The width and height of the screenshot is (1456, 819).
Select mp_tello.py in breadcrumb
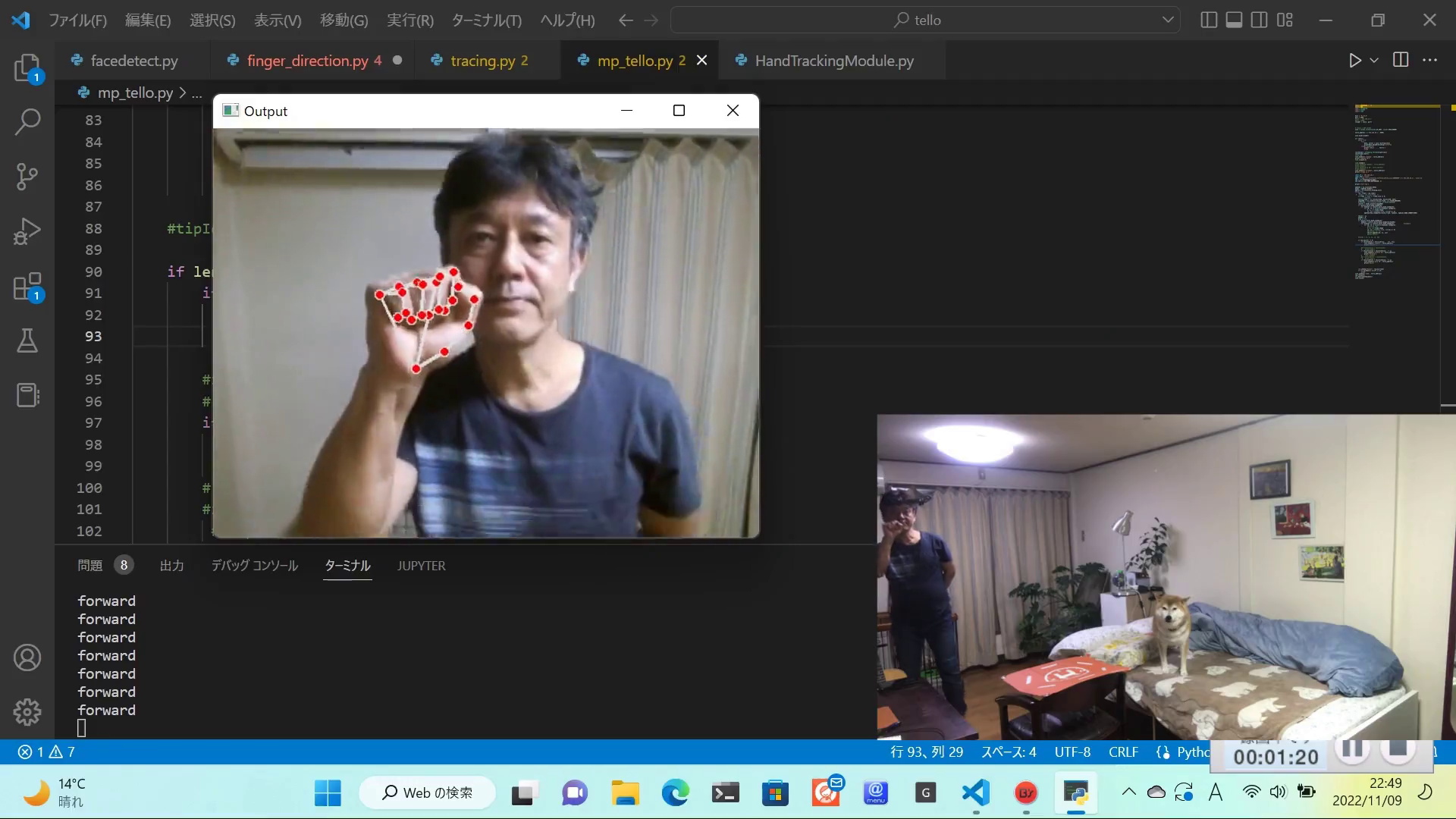pos(135,93)
